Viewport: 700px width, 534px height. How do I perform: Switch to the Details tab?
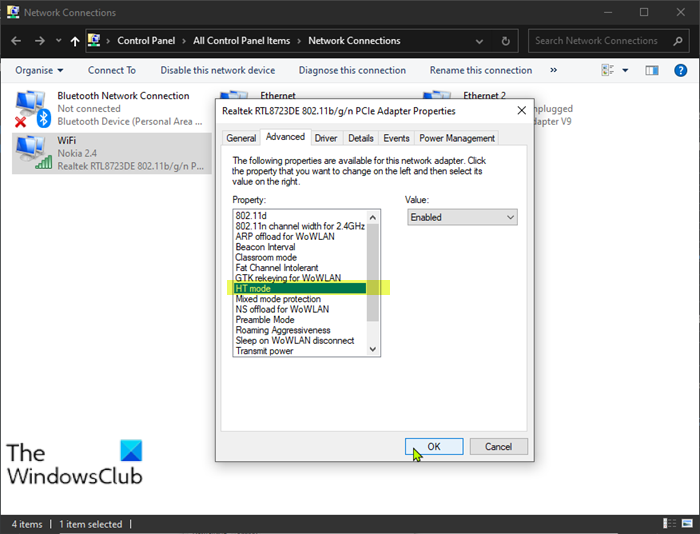[x=361, y=138]
